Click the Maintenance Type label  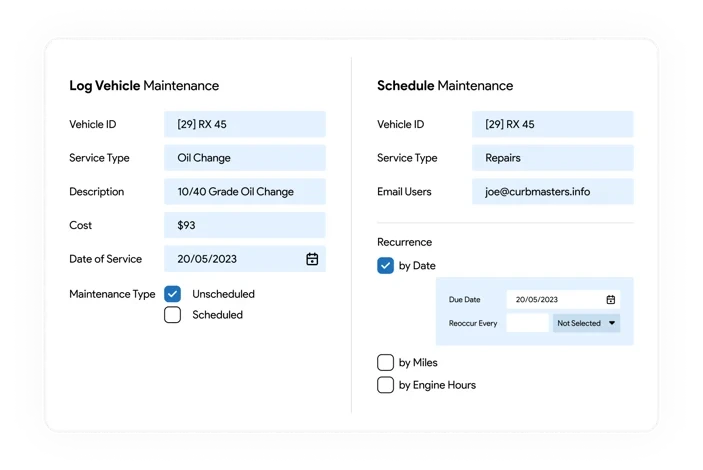click(112, 294)
